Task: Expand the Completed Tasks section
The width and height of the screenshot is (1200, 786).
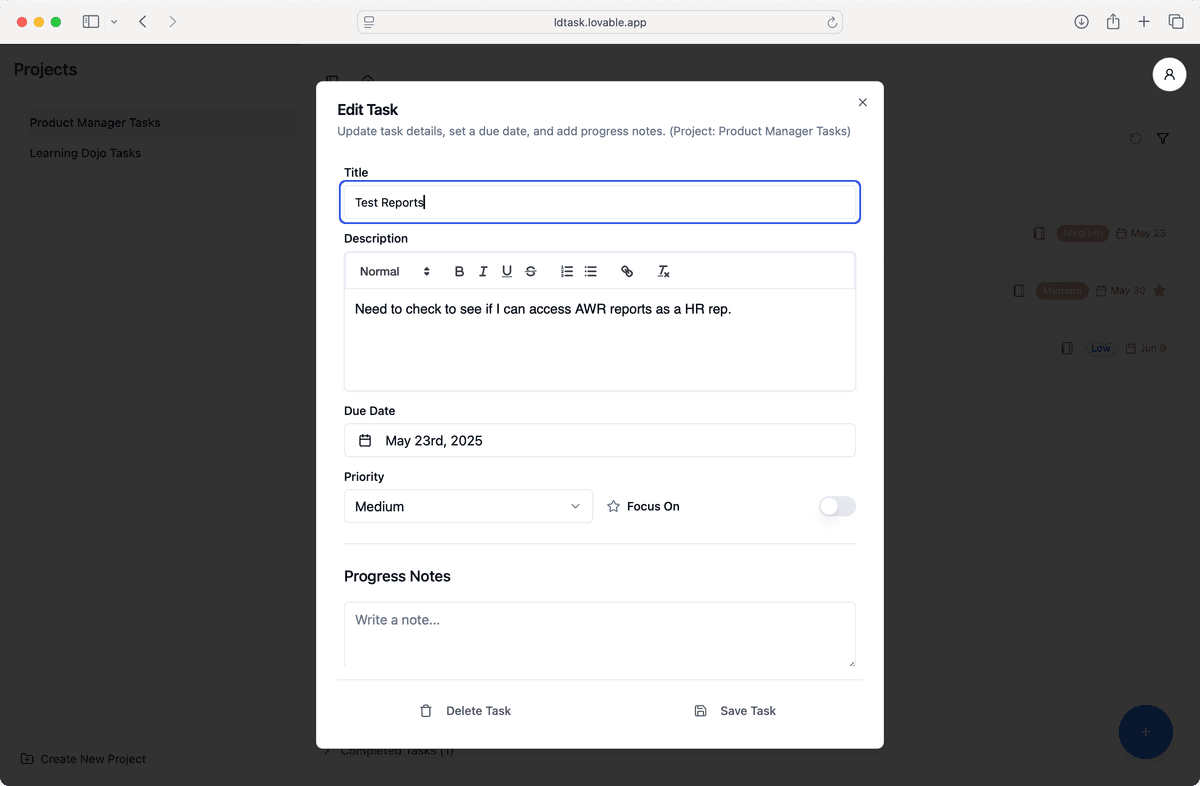Action: [390, 751]
